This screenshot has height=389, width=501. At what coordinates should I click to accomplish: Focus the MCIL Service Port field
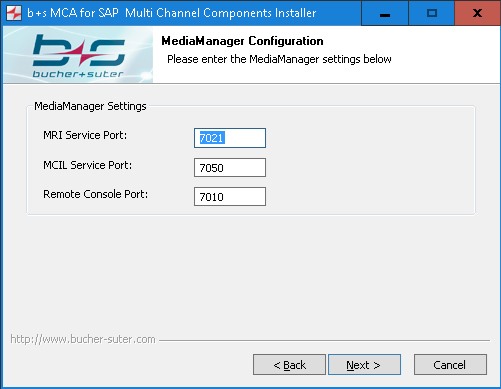230,167
